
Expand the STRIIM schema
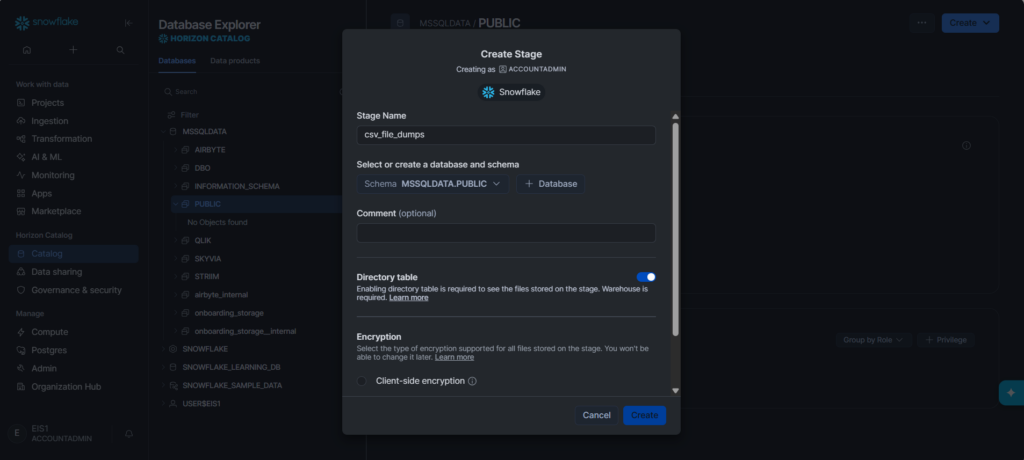[x=176, y=276]
